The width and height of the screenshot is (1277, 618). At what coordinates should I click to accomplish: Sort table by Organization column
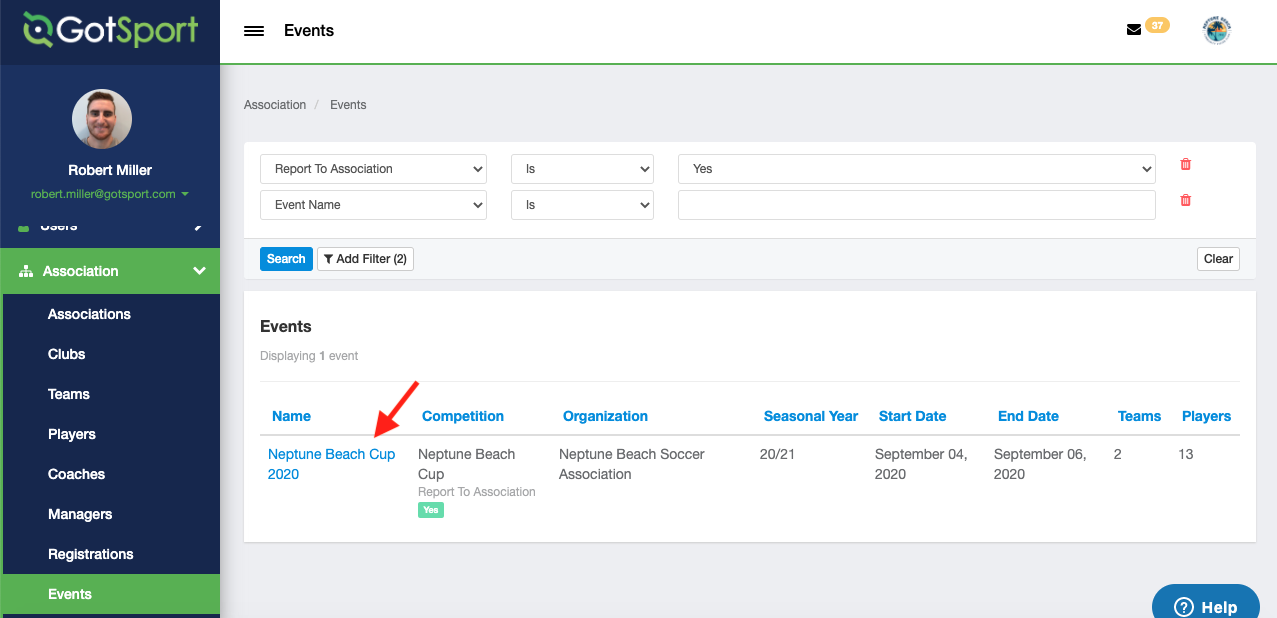coord(605,416)
